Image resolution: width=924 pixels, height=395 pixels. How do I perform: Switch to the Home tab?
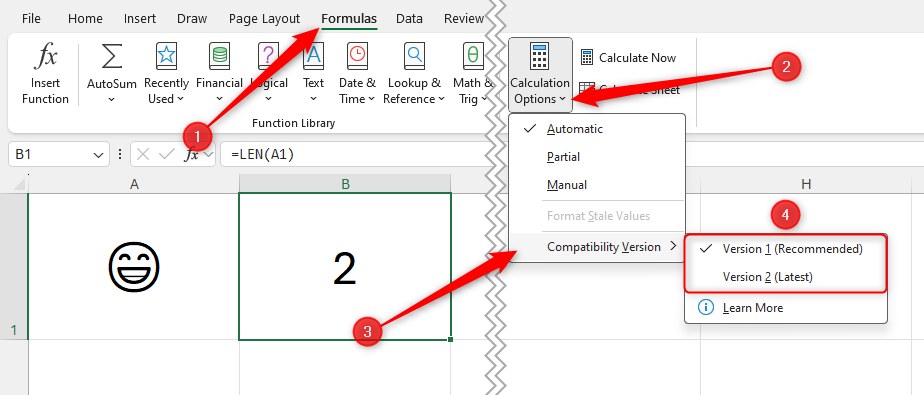pyautogui.click(x=85, y=18)
